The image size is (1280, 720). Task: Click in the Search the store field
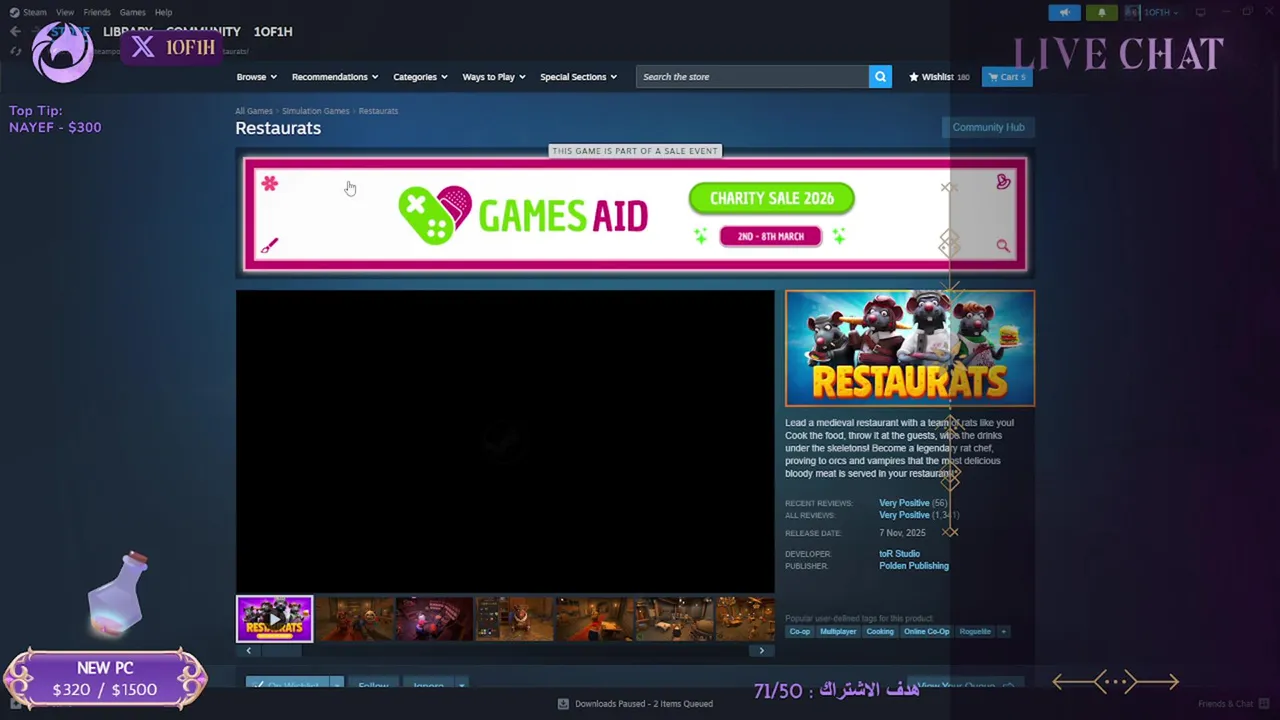pos(752,77)
